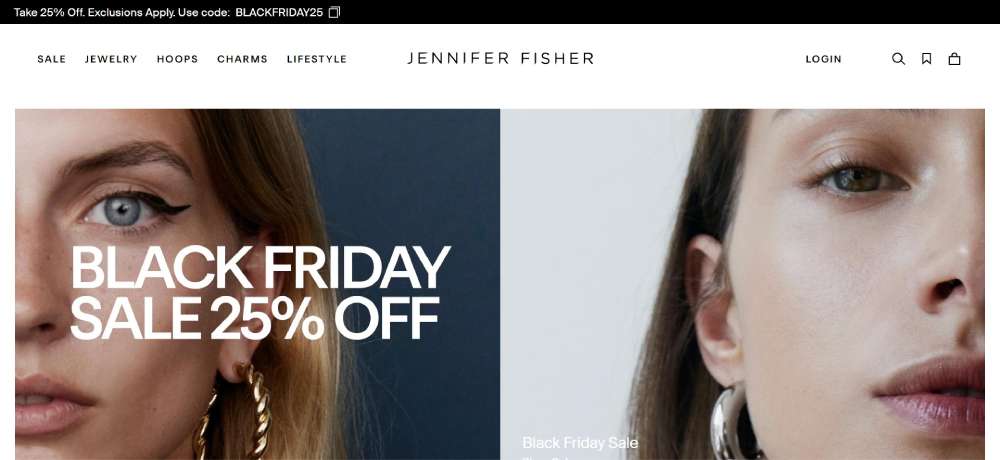The width and height of the screenshot is (1000, 460).
Task: Open the JEWELRY navigation menu
Action: point(111,59)
